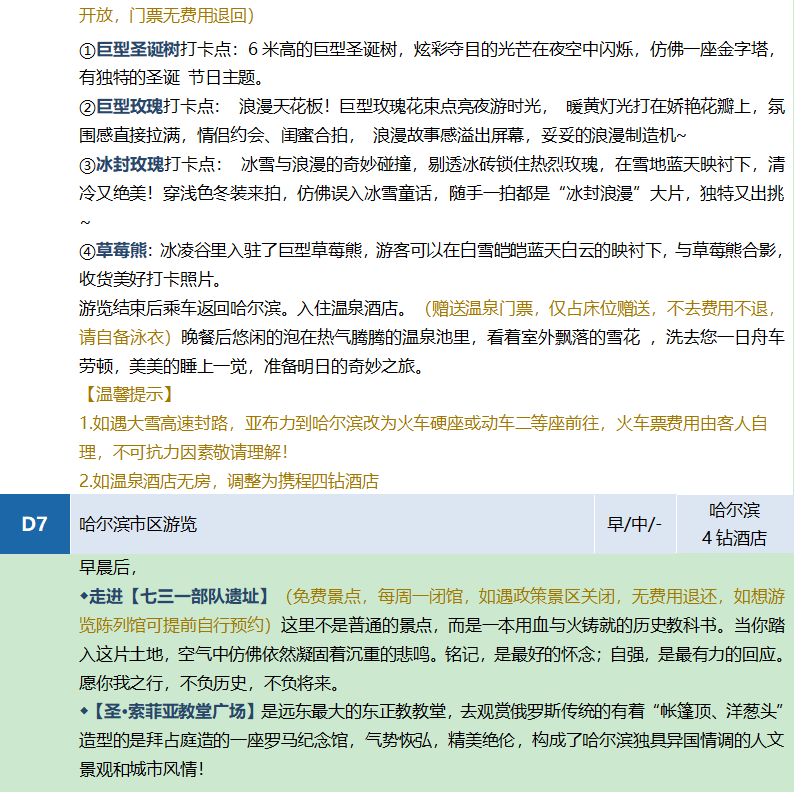Click the 早/中/- meal plan cell
The width and height of the screenshot is (794, 792).
[634, 524]
